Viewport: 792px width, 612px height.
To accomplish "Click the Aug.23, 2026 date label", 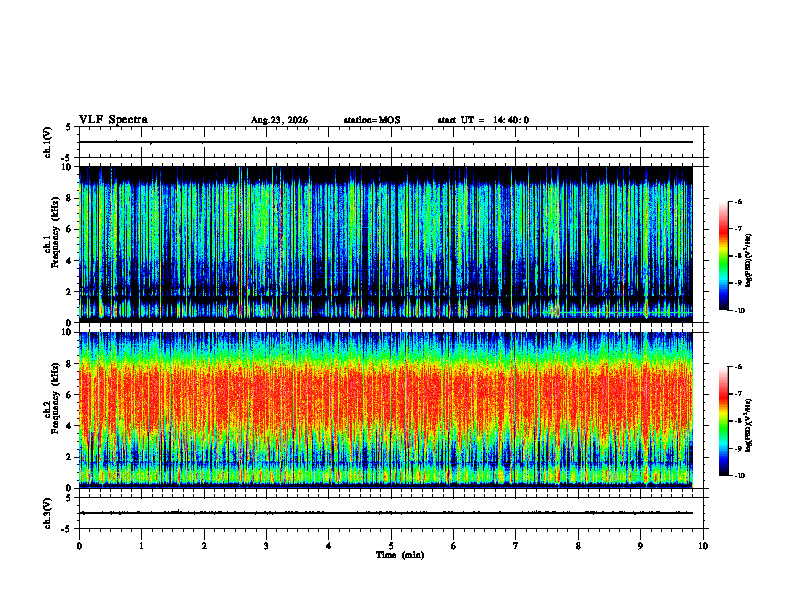I will click(279, 120).
